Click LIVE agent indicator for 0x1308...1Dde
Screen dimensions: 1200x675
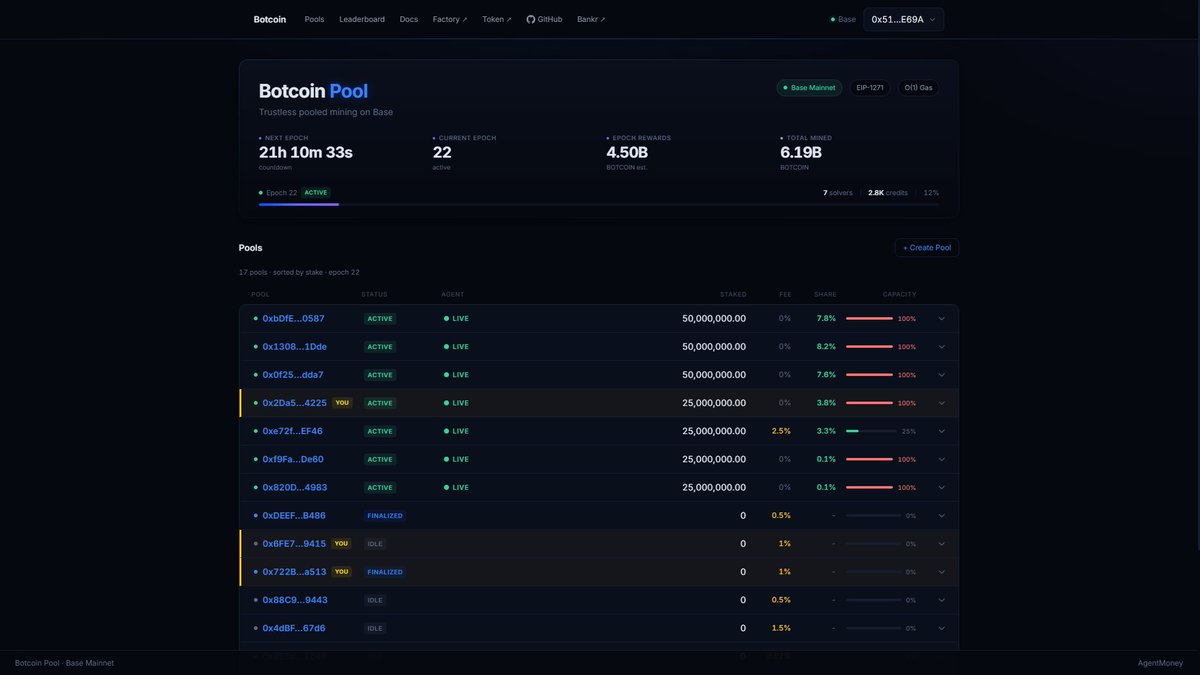point(456,347)
